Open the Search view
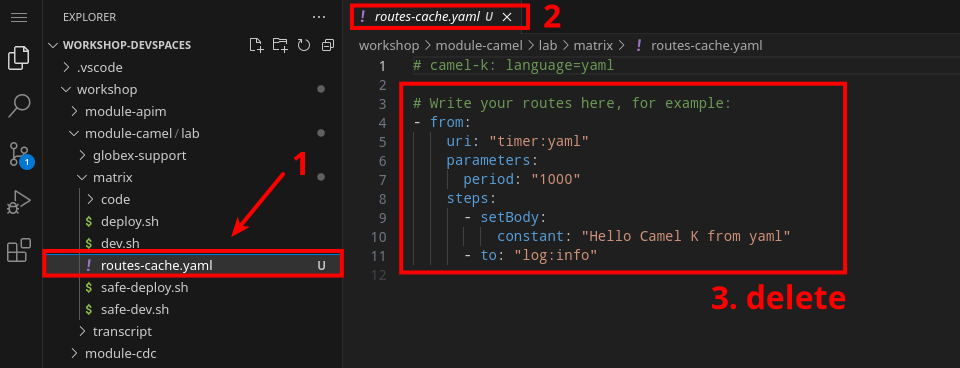This screenshot has height=368, width=960. [19, 105]
